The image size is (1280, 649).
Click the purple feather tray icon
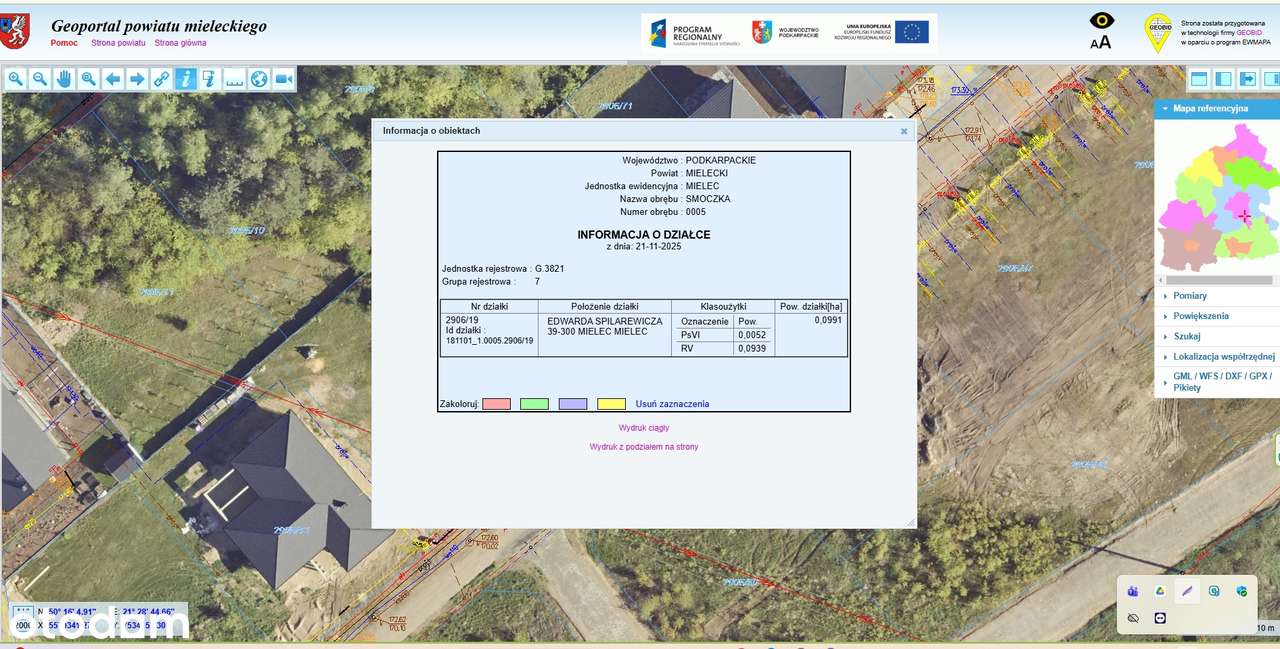[x=1187, y=591]
